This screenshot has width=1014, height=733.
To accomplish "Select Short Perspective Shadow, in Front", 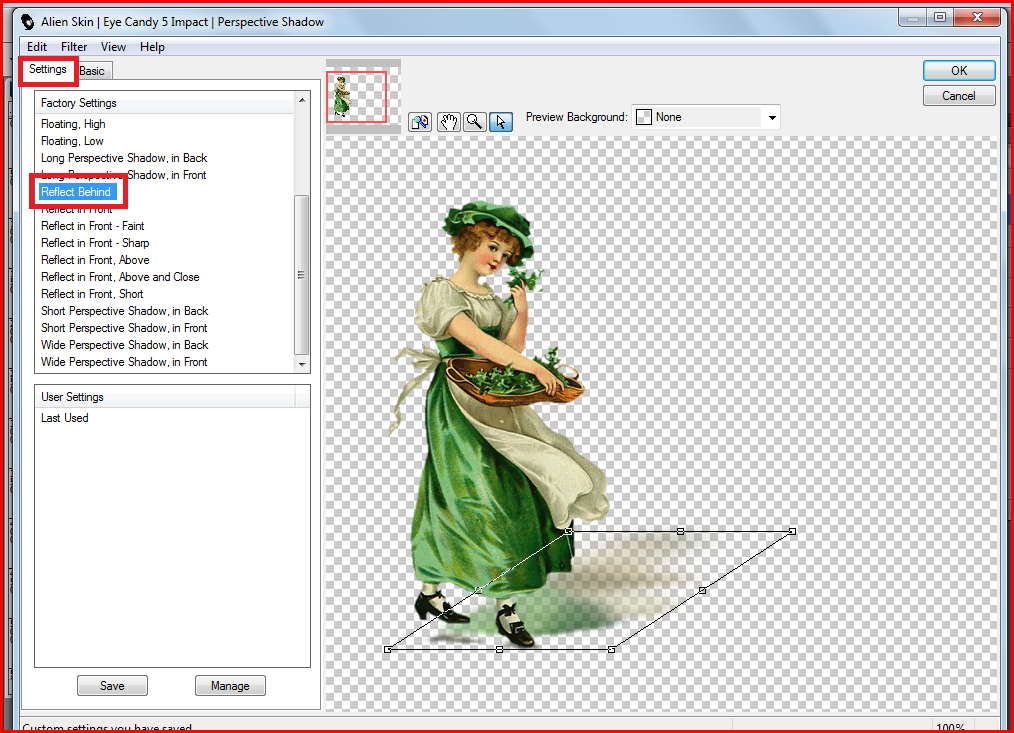I will 124,328.
